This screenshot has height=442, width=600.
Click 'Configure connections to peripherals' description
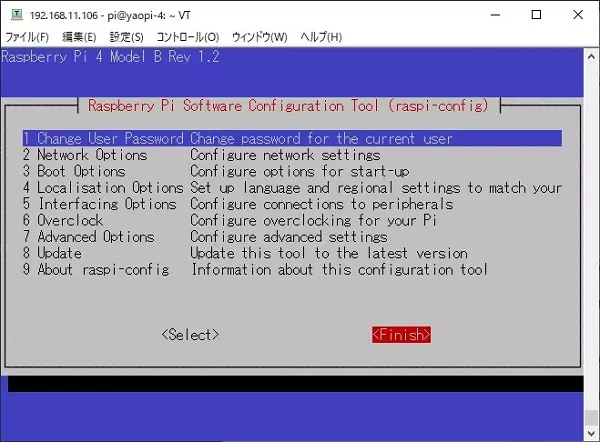pos(321,204)
